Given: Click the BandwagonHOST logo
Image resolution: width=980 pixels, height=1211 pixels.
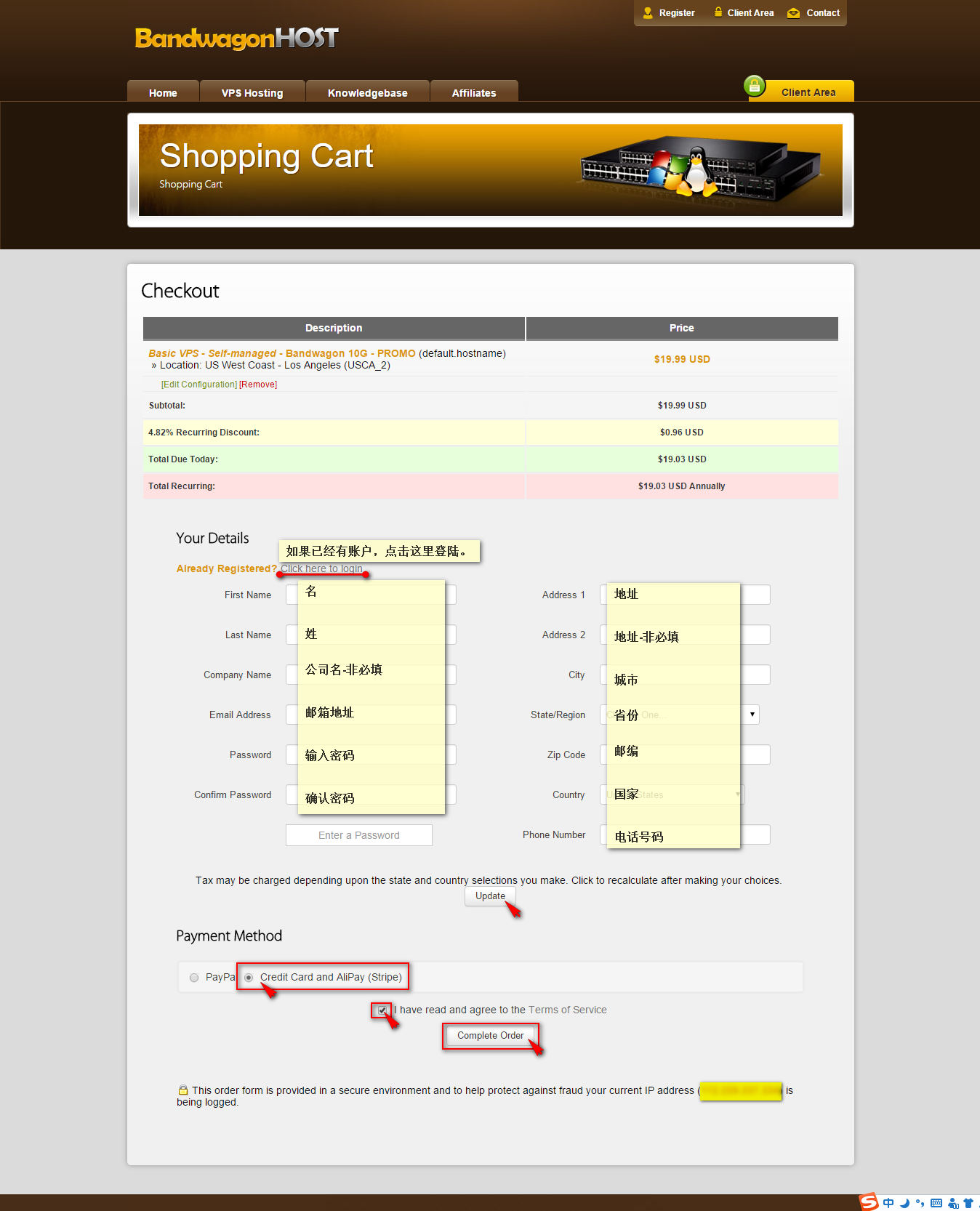Looking at the screenshot, I should [237, 38].
